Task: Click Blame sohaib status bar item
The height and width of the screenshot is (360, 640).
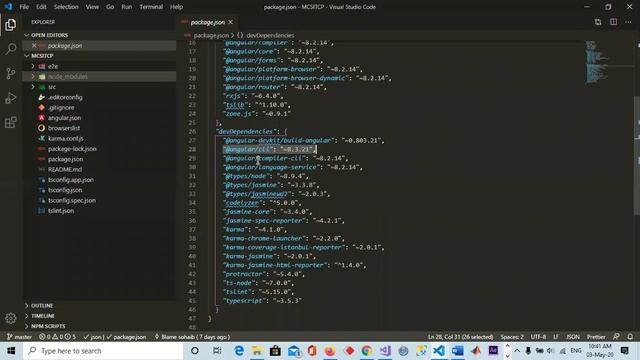Action: pos(192,337)
